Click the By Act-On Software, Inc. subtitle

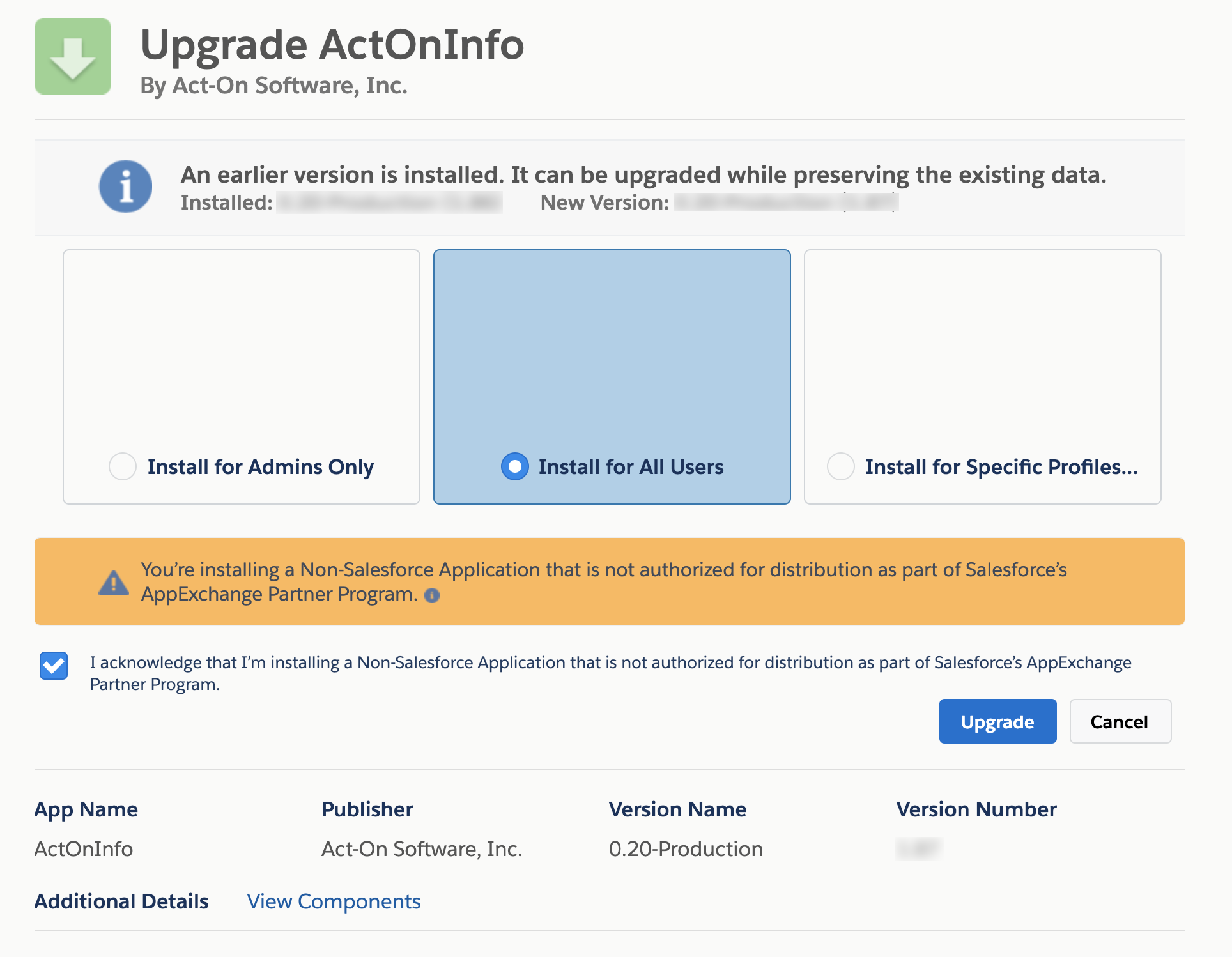coord(273,86)
